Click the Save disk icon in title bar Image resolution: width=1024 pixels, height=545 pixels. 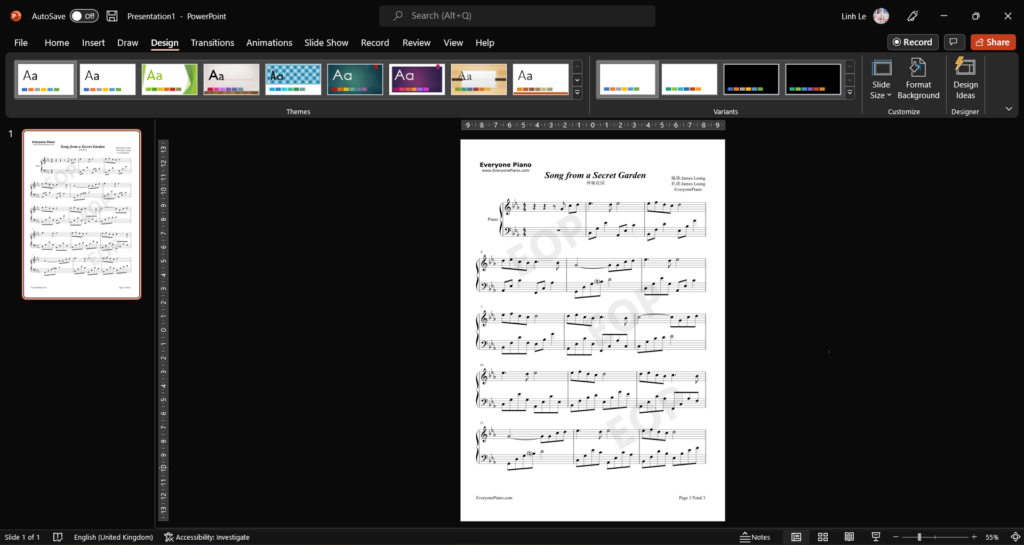pyautogui.click(x=112, y=16)
